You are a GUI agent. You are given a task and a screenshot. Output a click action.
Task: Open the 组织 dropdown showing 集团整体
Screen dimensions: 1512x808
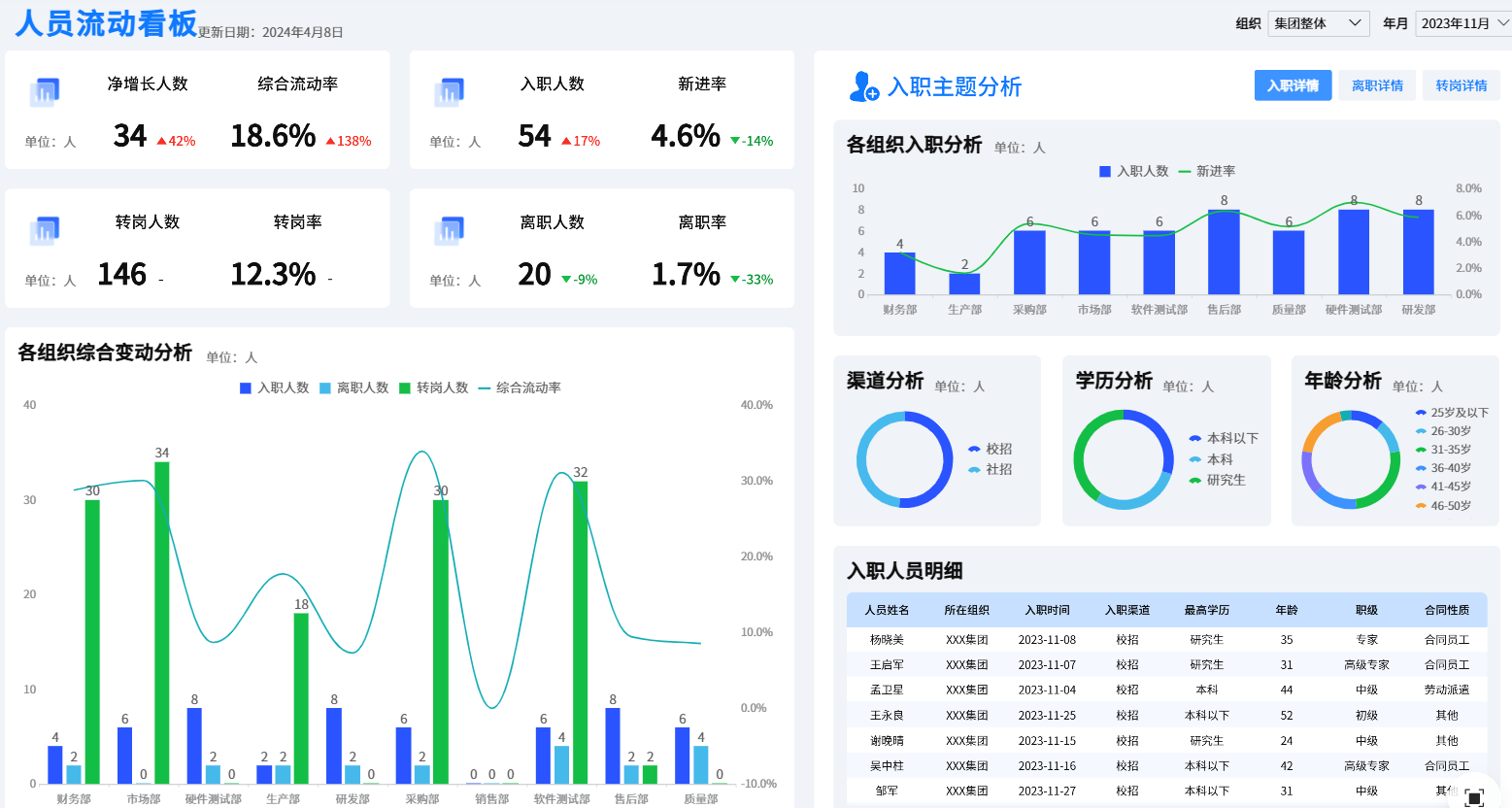tap(1318, 23)
